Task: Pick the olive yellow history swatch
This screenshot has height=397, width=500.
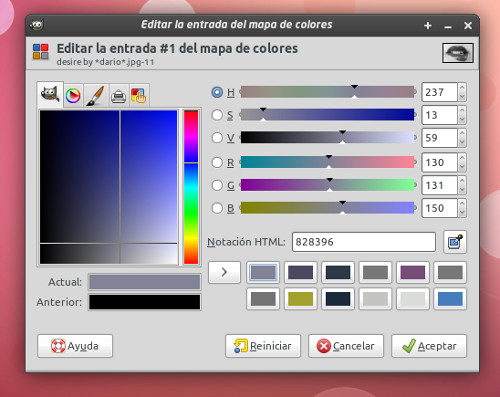Action: point(300,299)
